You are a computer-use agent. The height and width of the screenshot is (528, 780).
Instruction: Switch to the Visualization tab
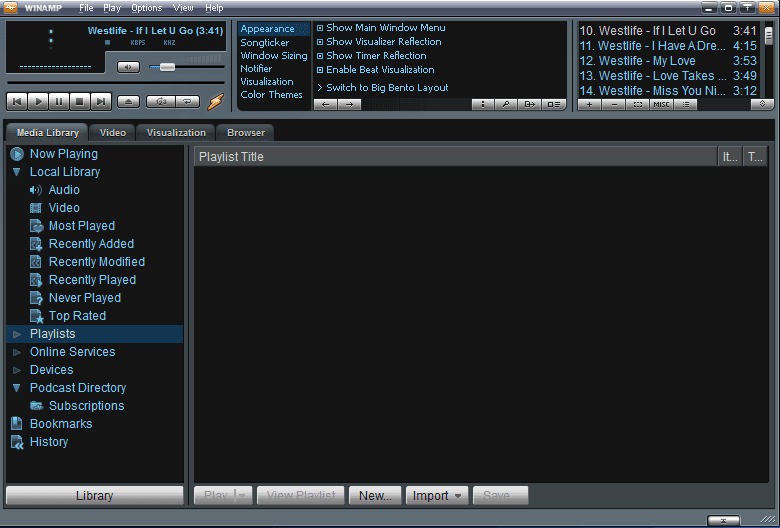point(176,133)
